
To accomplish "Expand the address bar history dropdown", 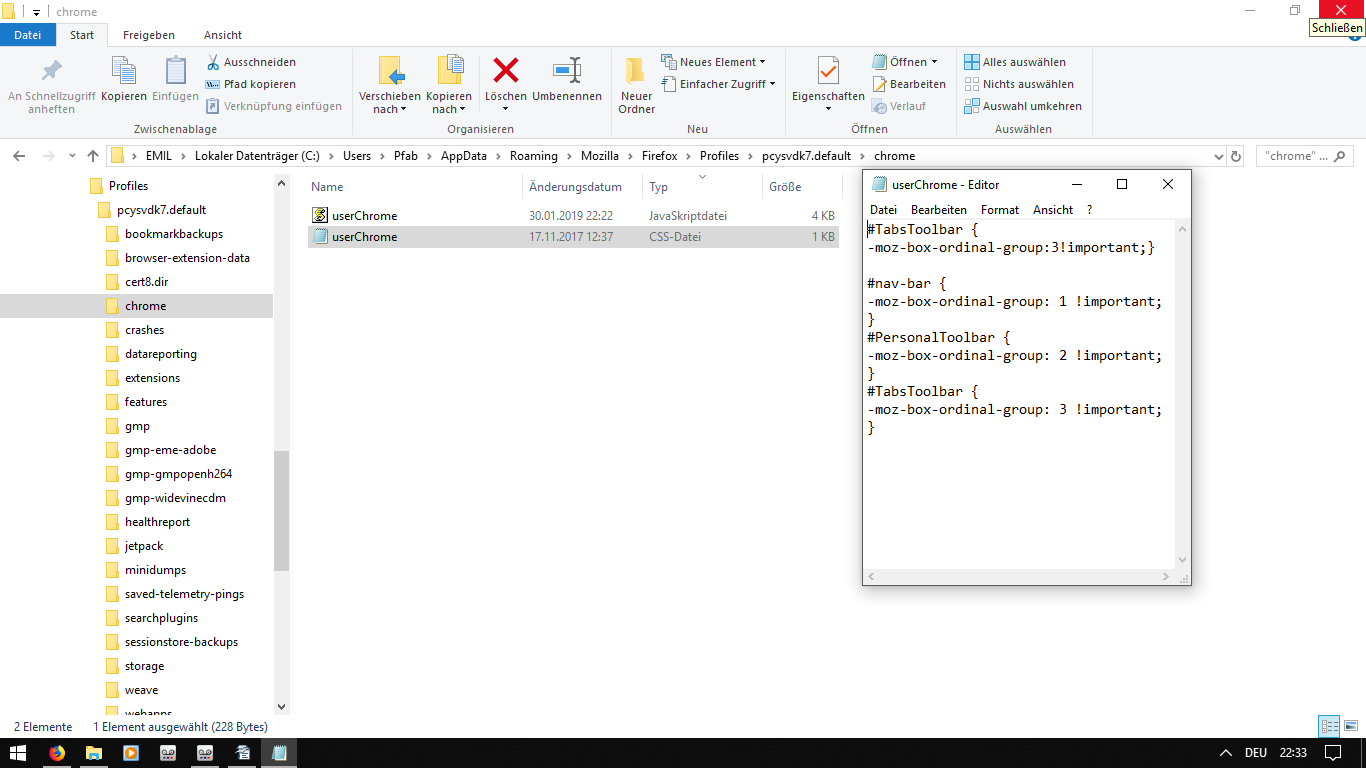I will pyautogui.click(x=1217, y=156).
